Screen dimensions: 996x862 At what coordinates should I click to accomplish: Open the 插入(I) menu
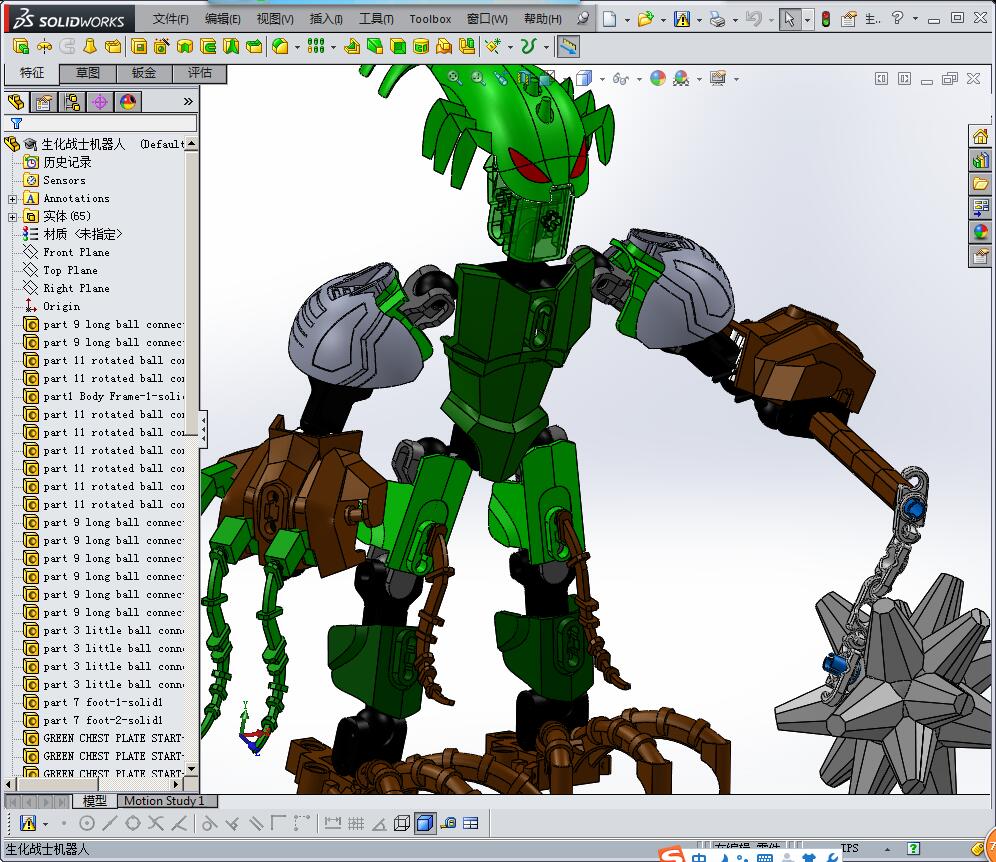326,19
